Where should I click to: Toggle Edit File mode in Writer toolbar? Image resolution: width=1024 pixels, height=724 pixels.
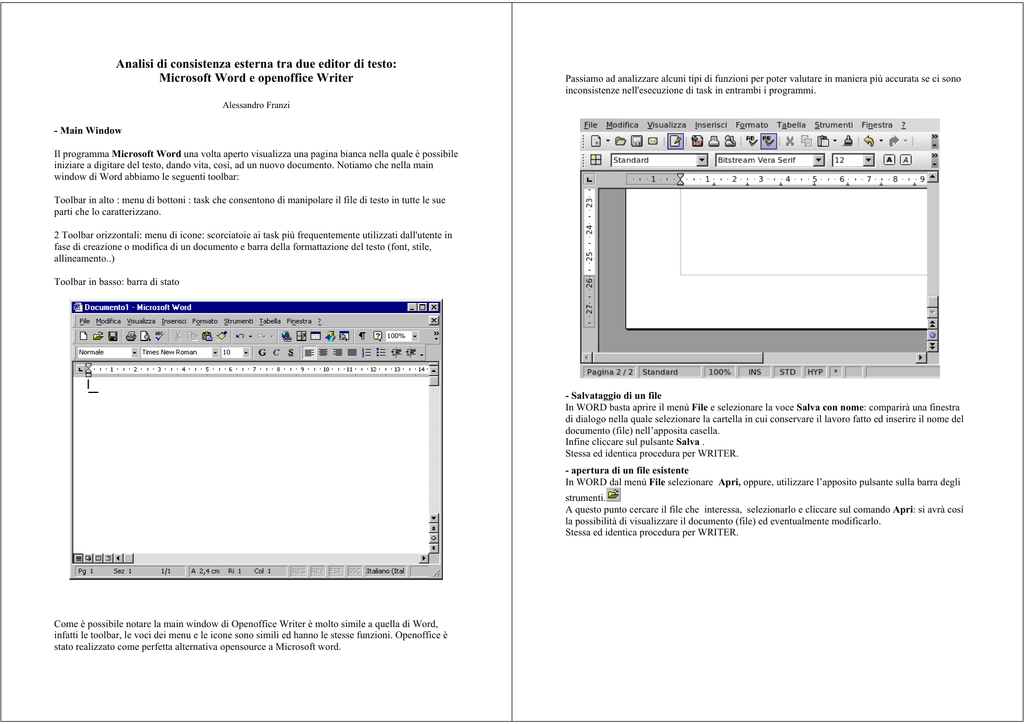pos(675,141)
